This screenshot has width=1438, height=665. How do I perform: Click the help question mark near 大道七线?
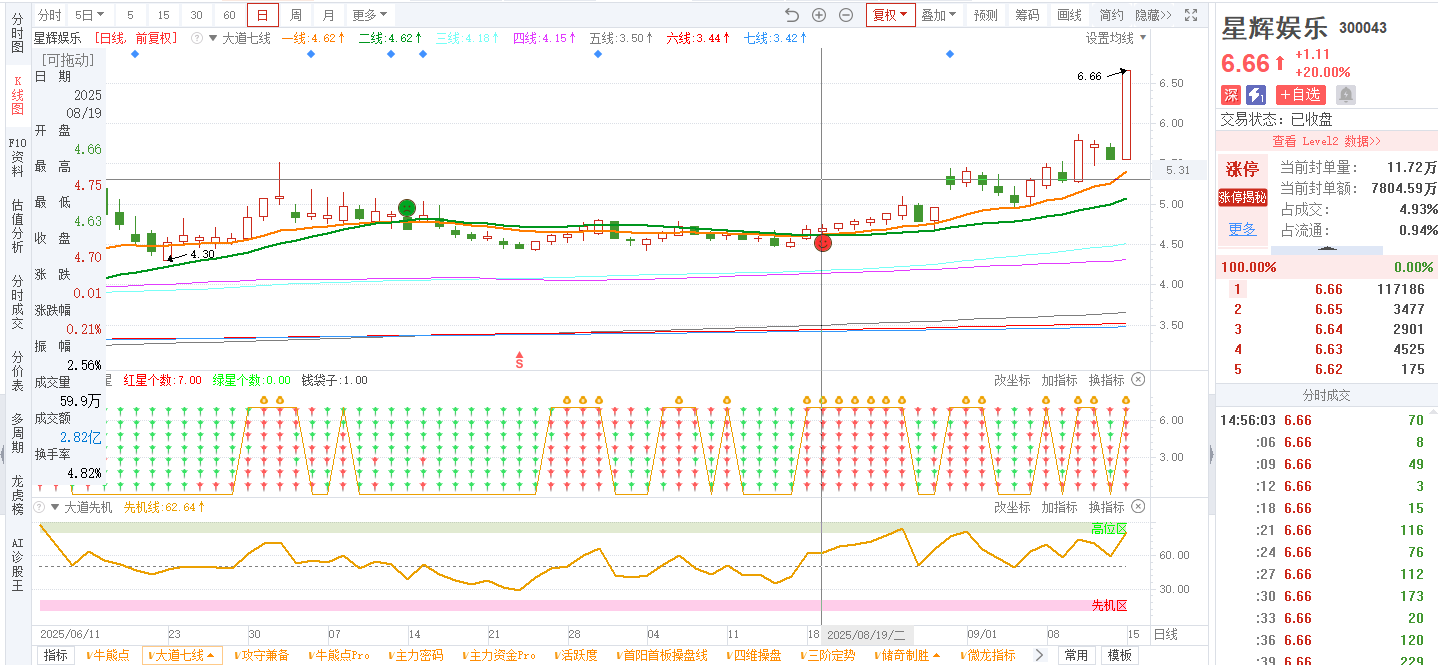coord(197,38)
